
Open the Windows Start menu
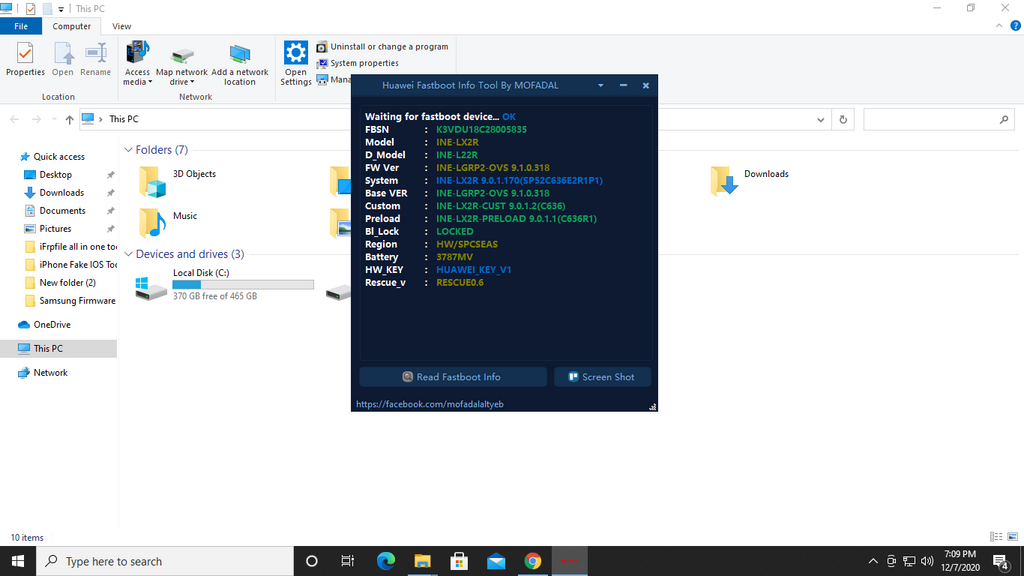click(18, 561)
